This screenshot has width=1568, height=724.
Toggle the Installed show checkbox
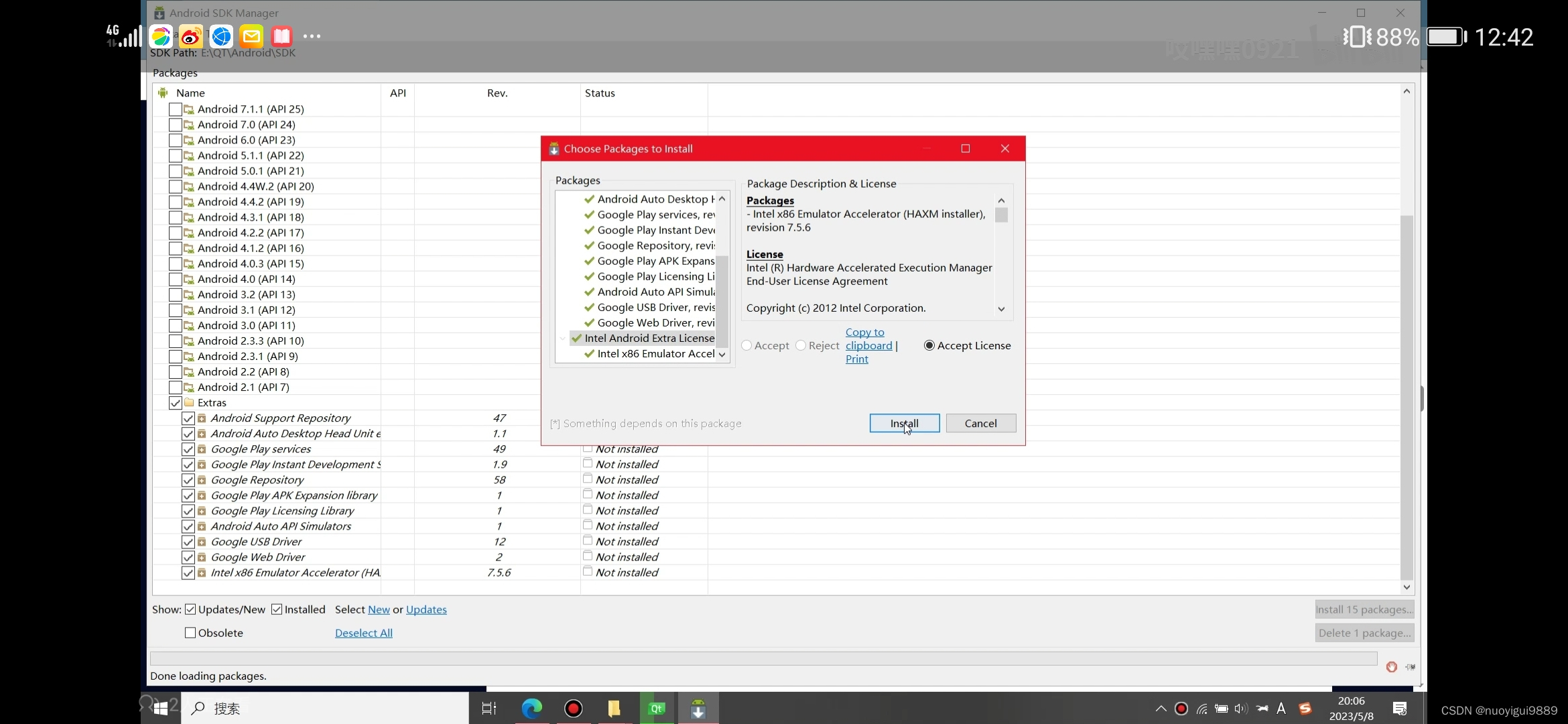[x=277, y=609]
